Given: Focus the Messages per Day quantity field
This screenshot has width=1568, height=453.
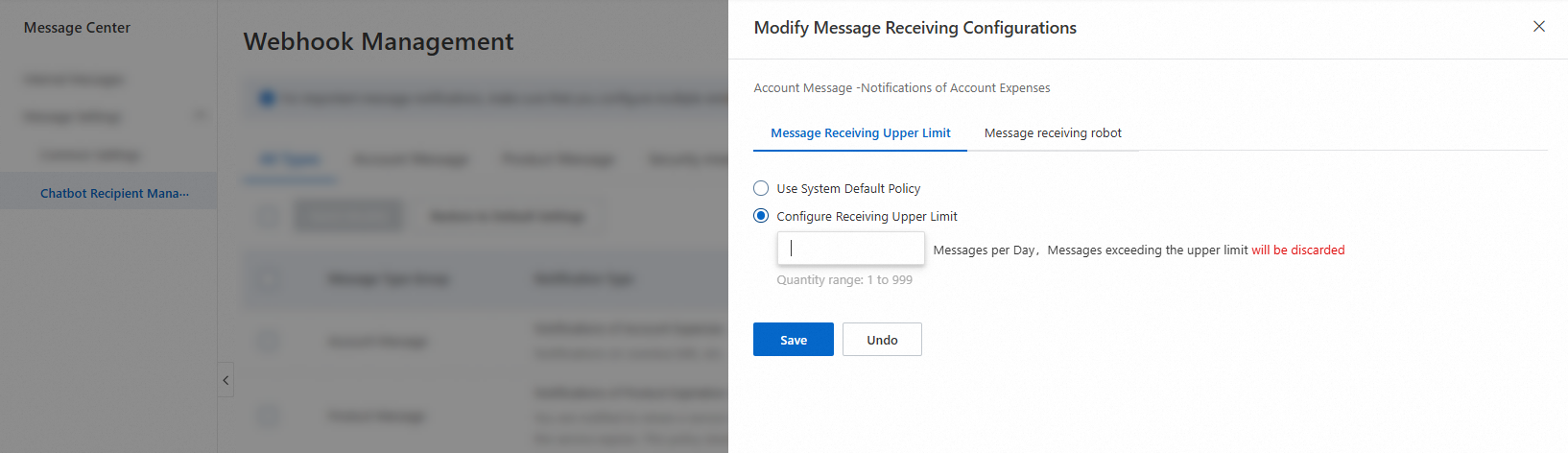Looking at the screenshot, I should point(850,249).
